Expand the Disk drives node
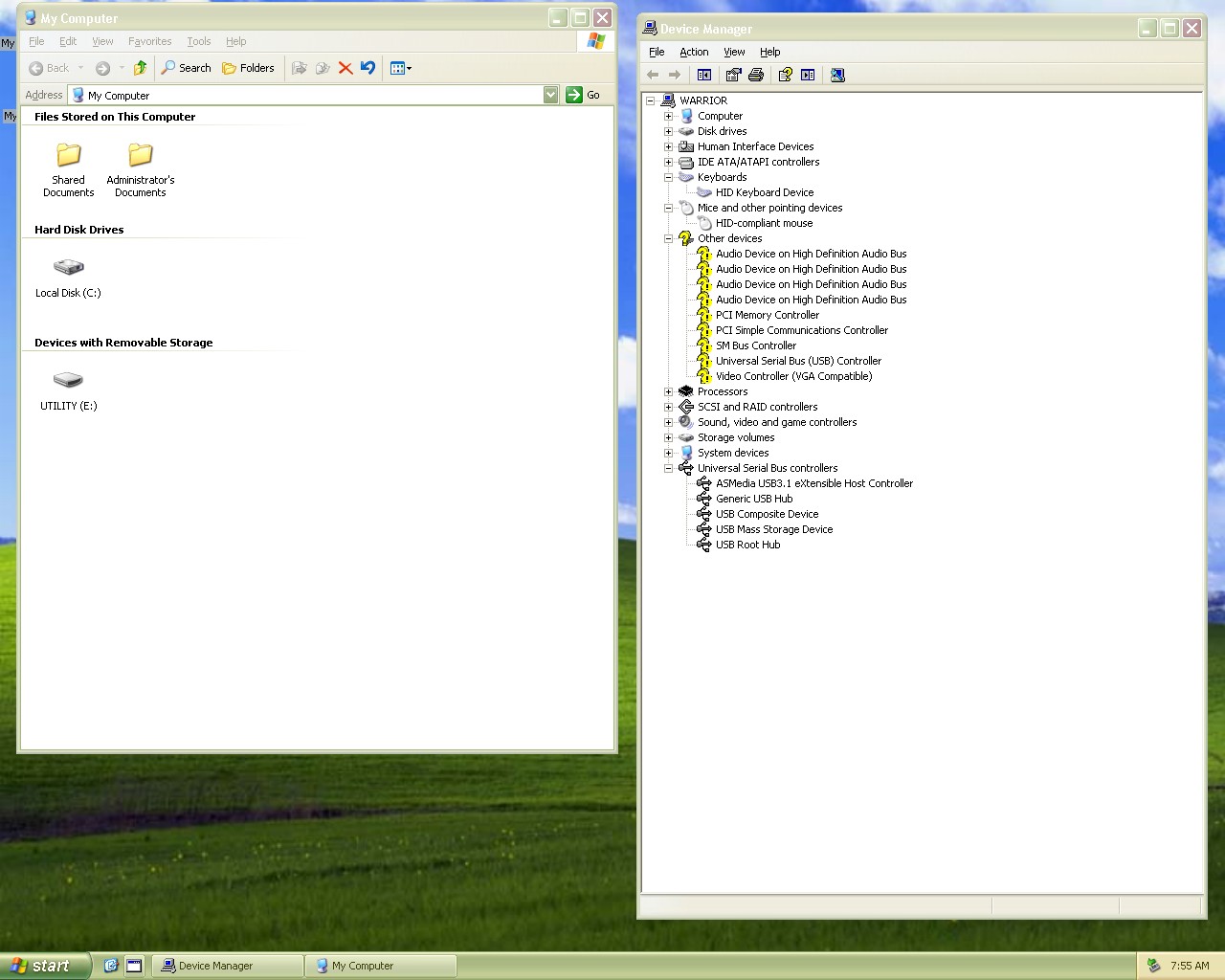Screen dimensions: 1225x980 (669, 131)
